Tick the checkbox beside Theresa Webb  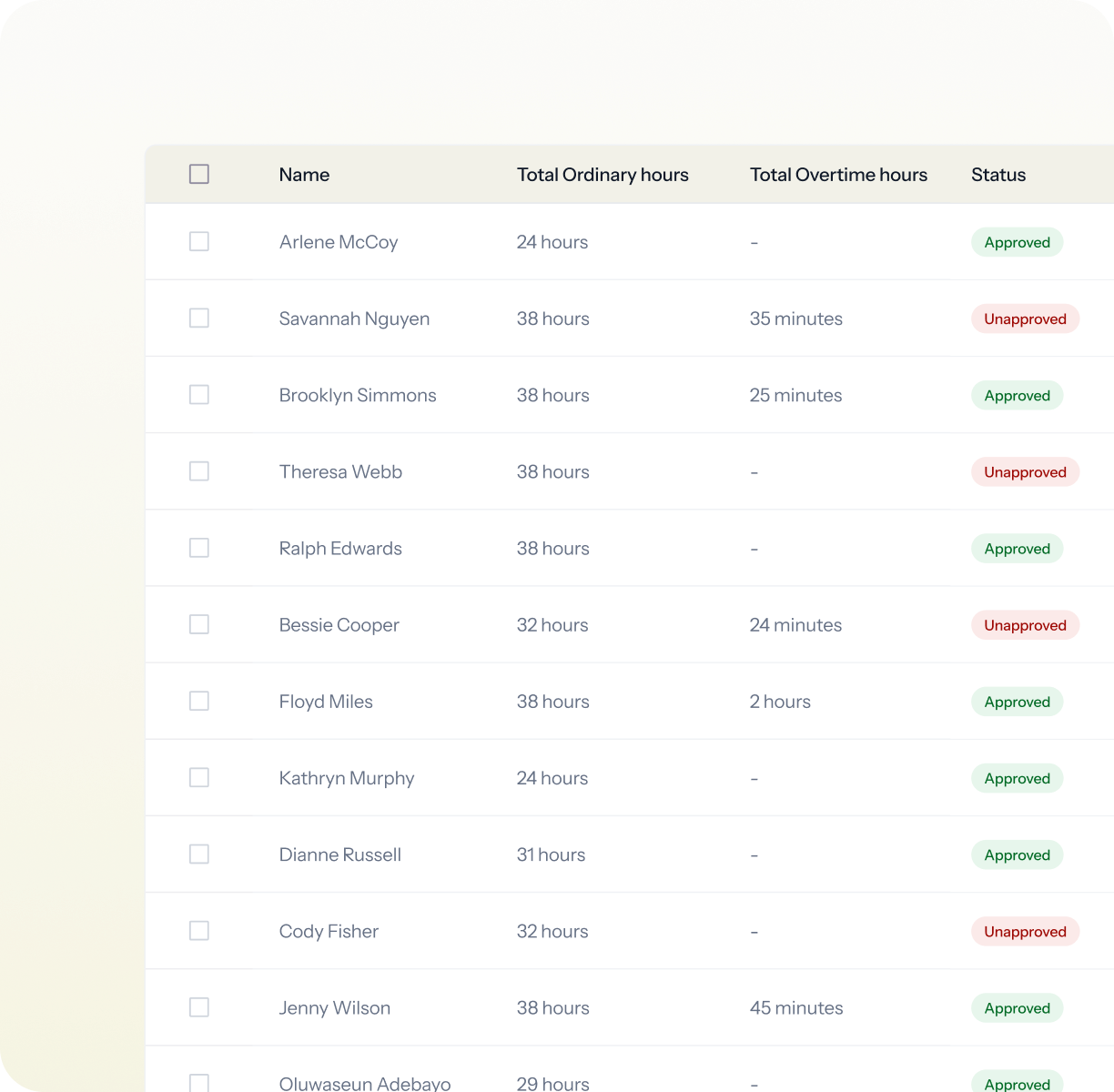pyautogui.click(x=199, y=470)
